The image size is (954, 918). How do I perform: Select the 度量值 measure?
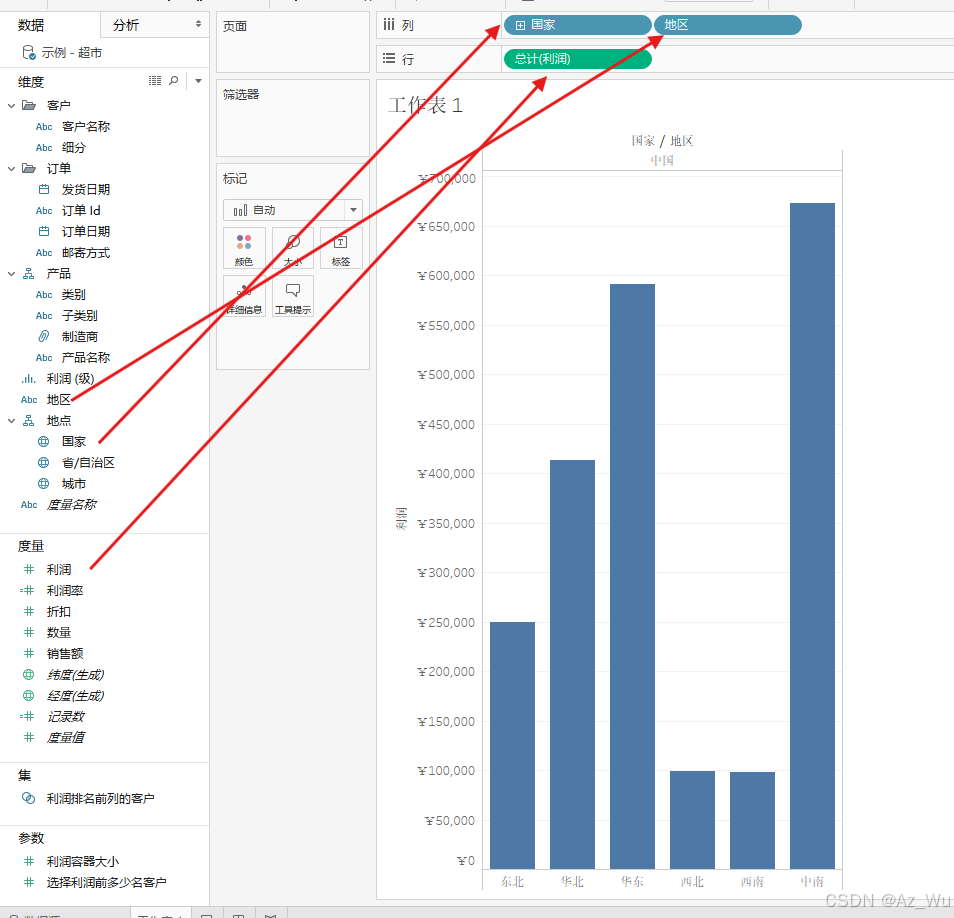(x=66, y=737)
